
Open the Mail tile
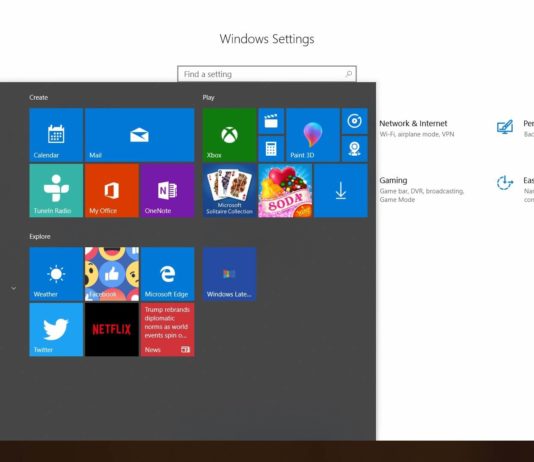click(140, 135)
